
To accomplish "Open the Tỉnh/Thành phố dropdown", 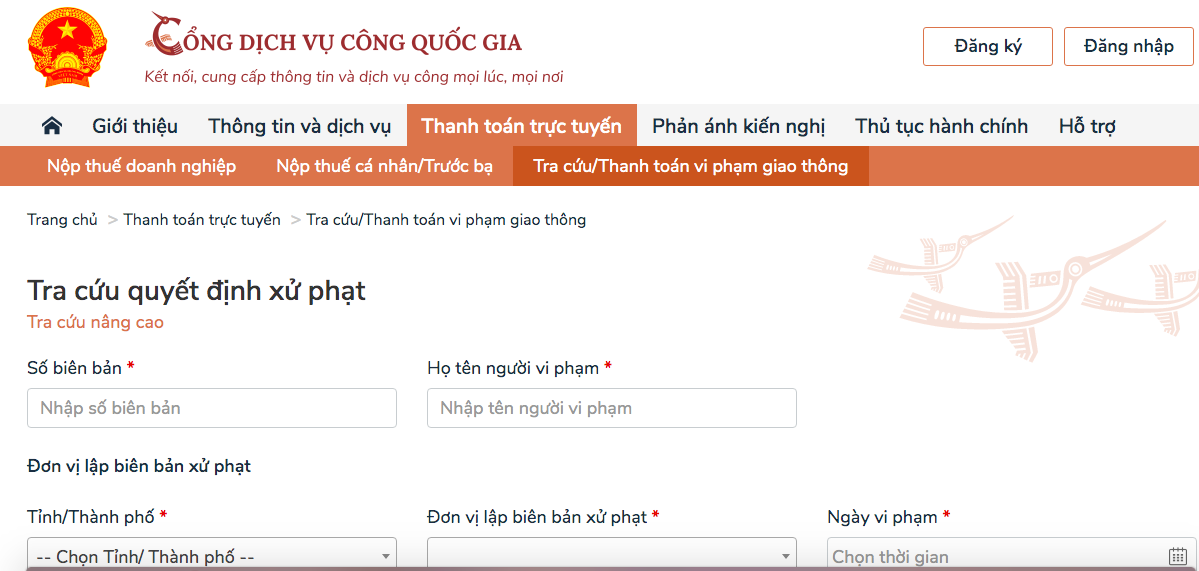I will tap(212, 555).
